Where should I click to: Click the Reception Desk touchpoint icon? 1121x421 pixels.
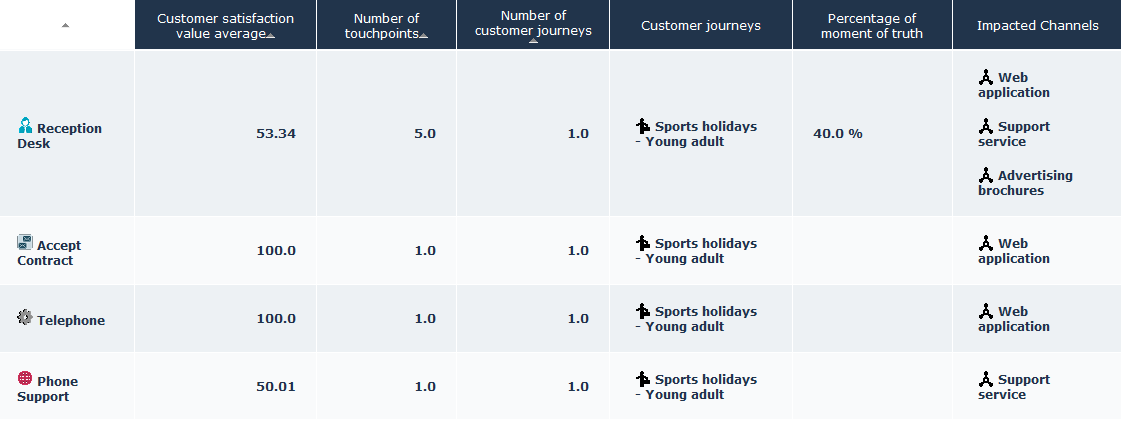[25, 126]
